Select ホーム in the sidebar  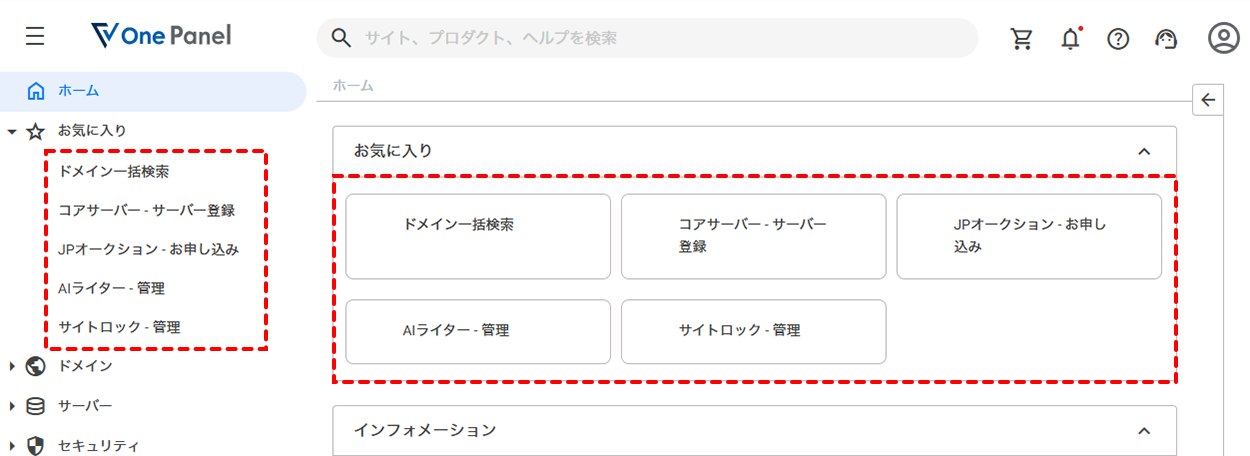[x=78, y=91]
